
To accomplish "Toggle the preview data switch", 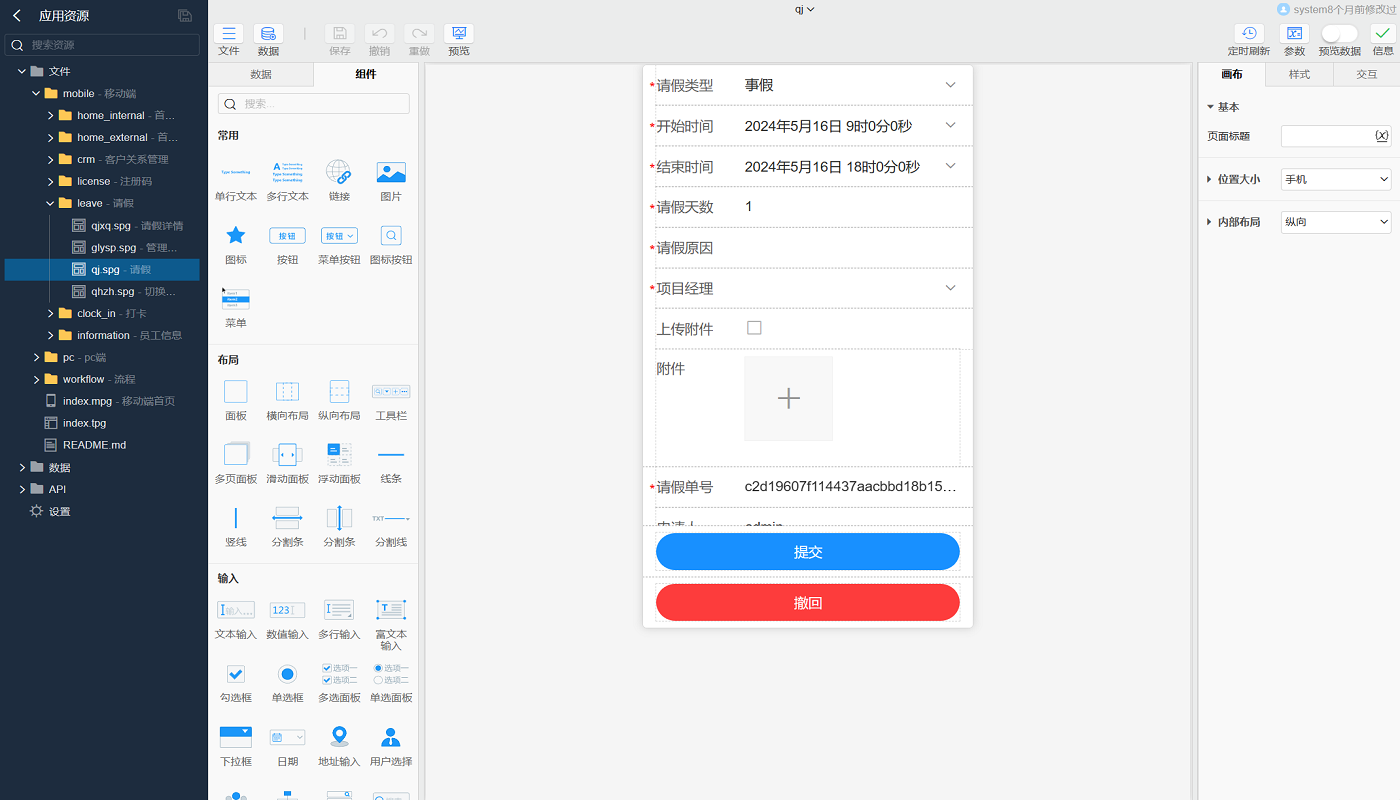I will click(x=1339, y=34).
